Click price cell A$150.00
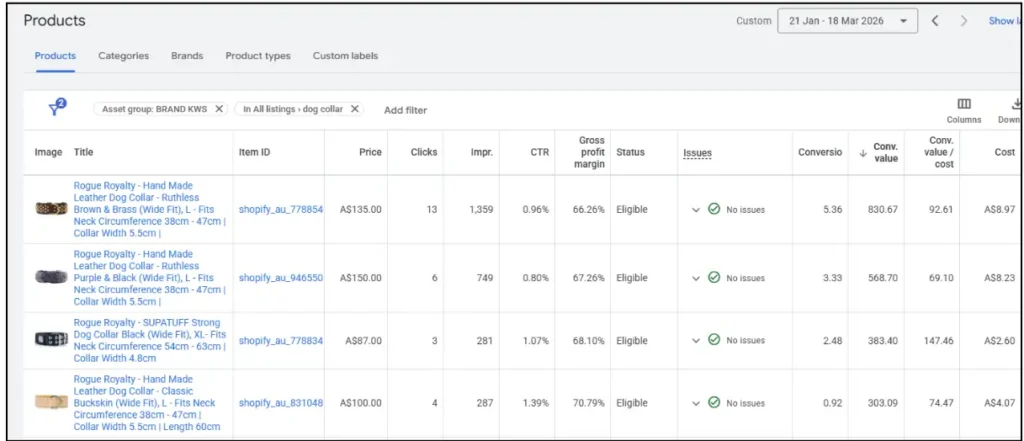1024x441 pixels. coord(360,278)
